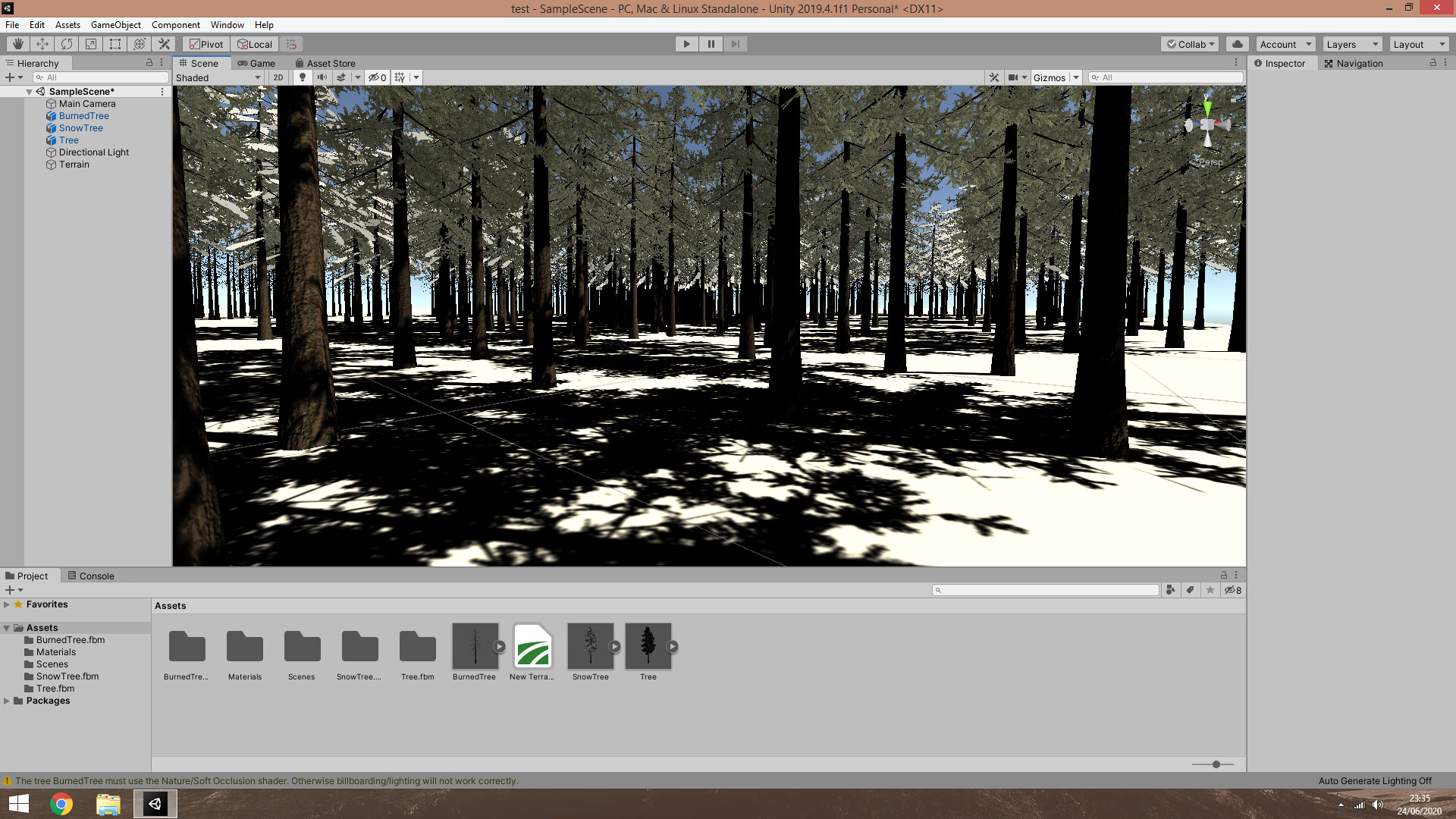Select the New Terrain asset thumbnail
Image resolution: width=1456 pixels, height=819 pixels.
coord(532,647)
